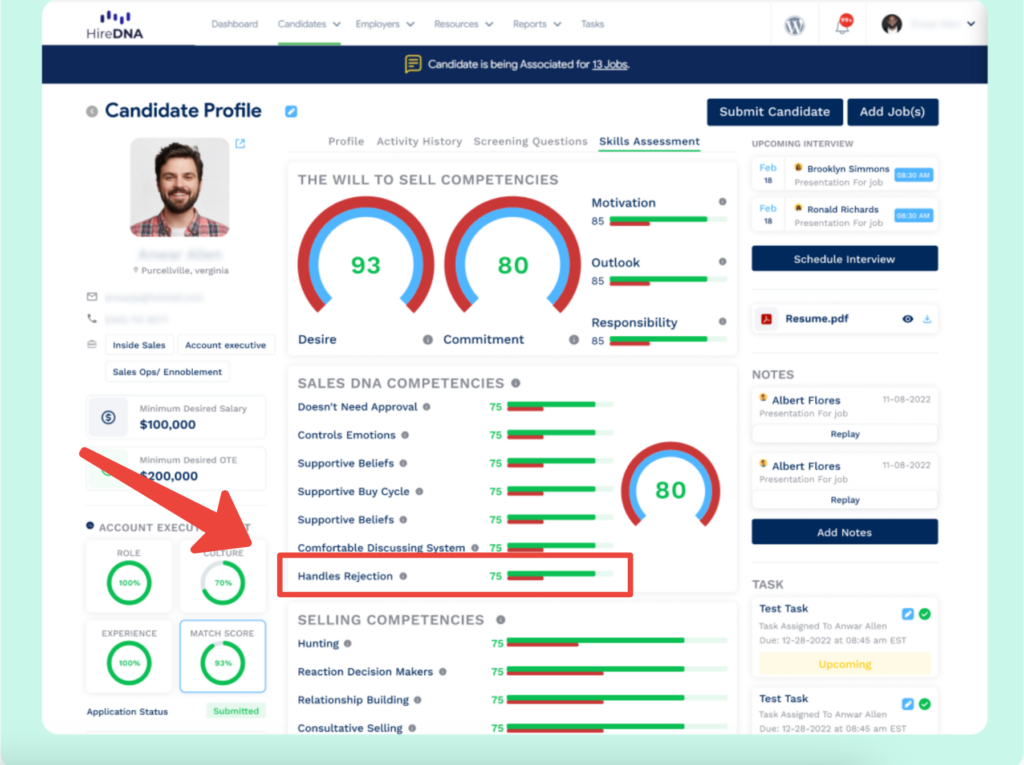Click the Motivation score bar
Viewport: 1024px width, 765px height.
coord(668,221)
